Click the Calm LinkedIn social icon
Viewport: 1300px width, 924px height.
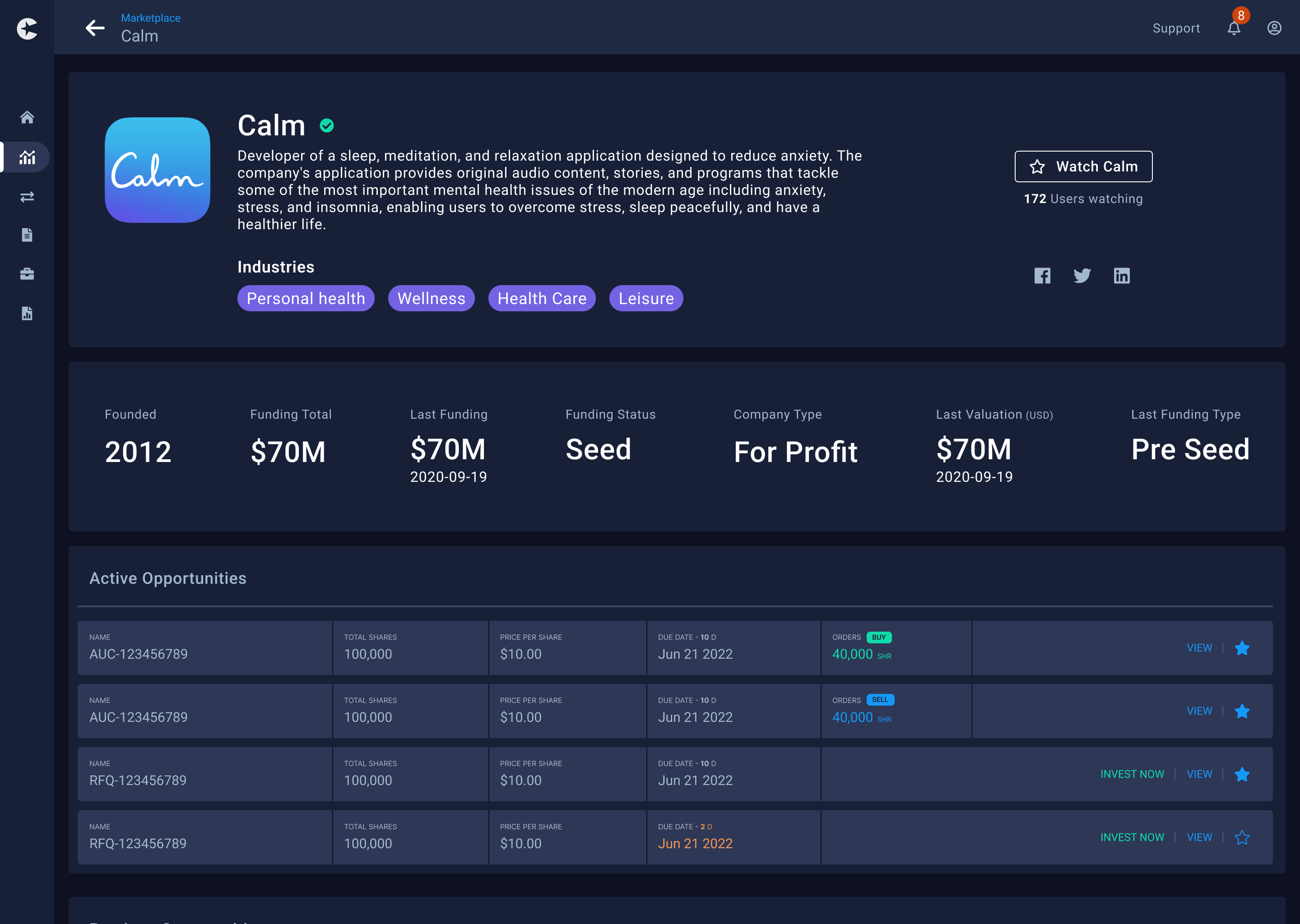(x=1122, y=275)
